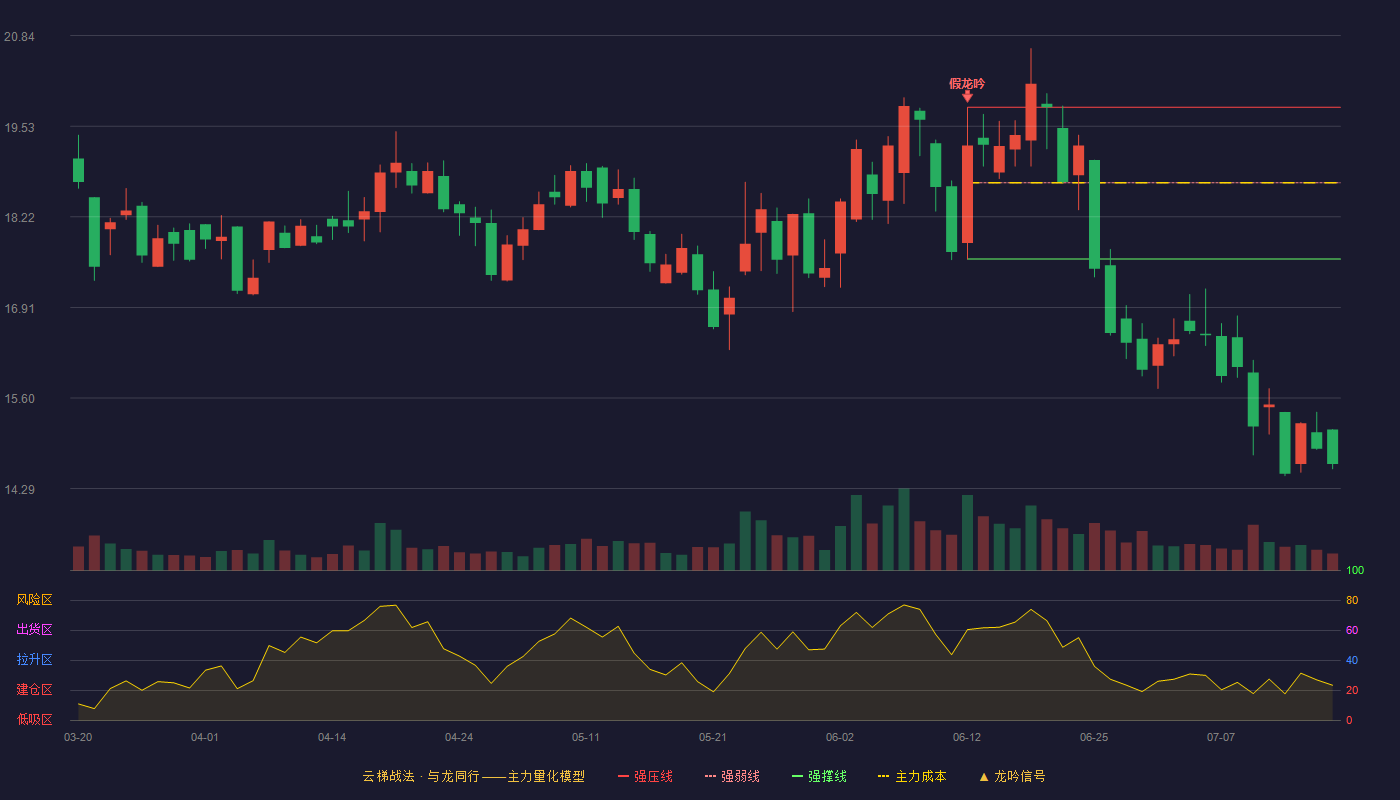Select the 出货区 zone label
This screenshot has width=1400, height=800.
coord(34,630)
